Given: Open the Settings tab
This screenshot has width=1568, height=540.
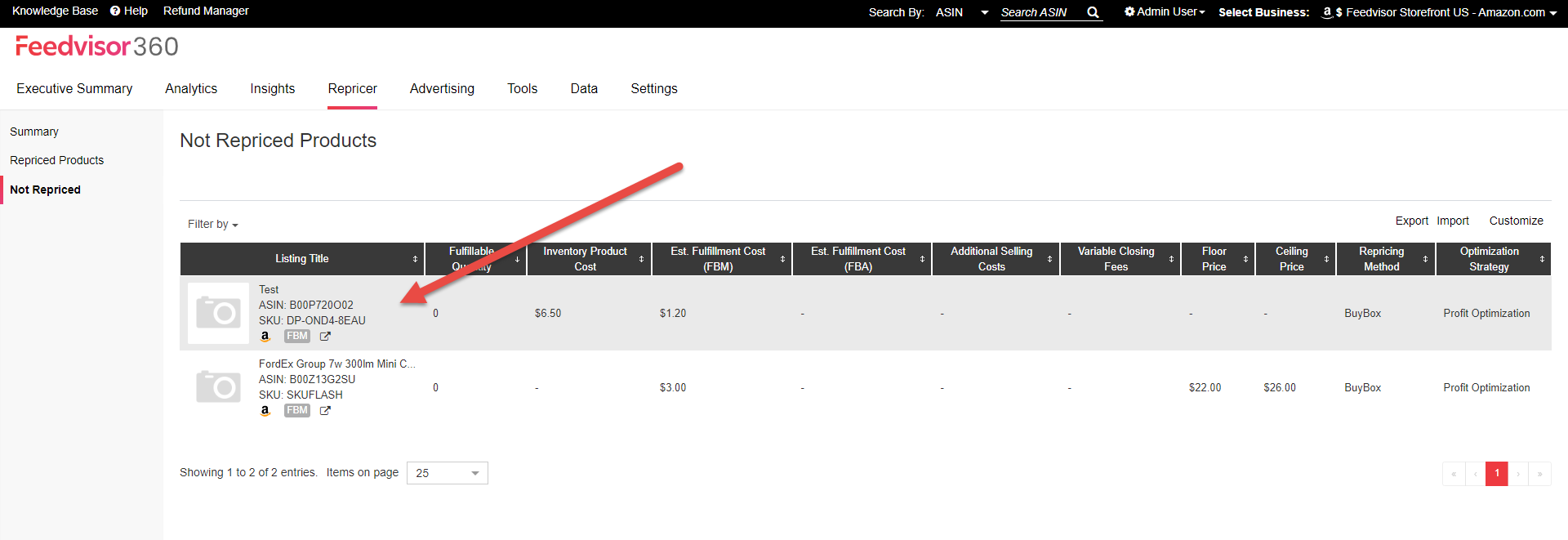Looking at the screenshot, I should pos(654,88).
